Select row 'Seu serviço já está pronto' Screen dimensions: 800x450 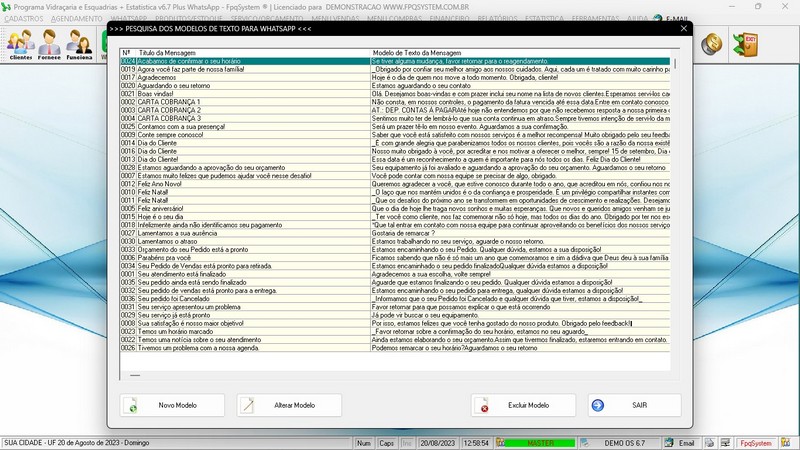point(395,315)
